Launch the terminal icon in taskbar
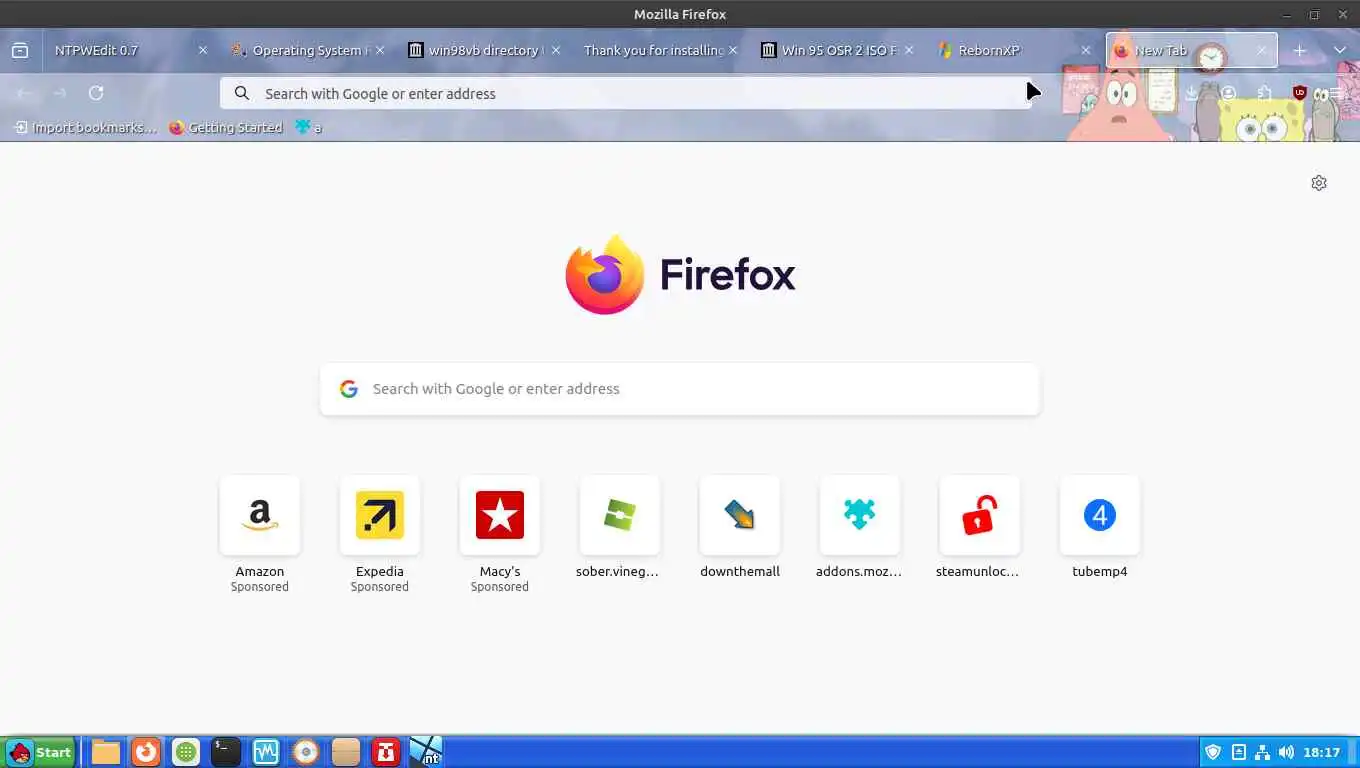This screenshot has height=768, width=1360. pos(226,752)
